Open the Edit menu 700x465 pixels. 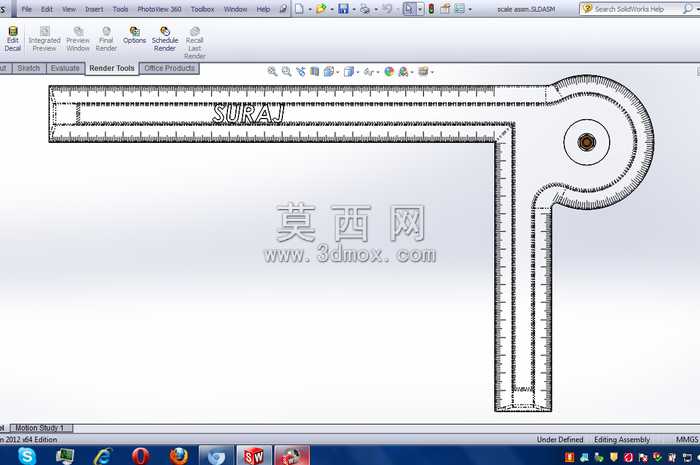(46, 9)
